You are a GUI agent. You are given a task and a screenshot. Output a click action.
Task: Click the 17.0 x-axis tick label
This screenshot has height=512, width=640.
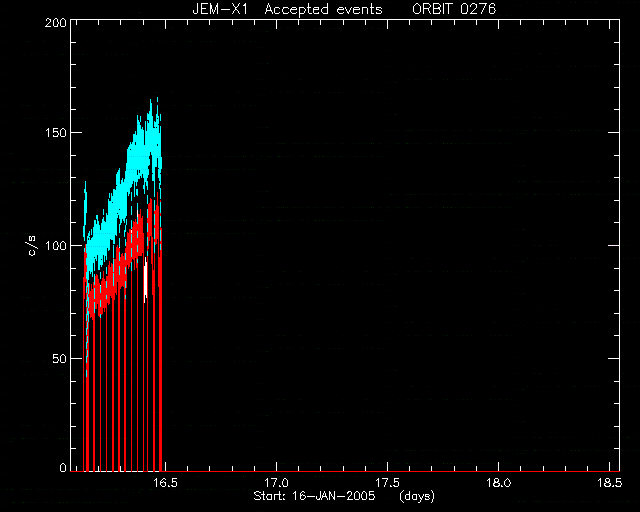point(277,483)
